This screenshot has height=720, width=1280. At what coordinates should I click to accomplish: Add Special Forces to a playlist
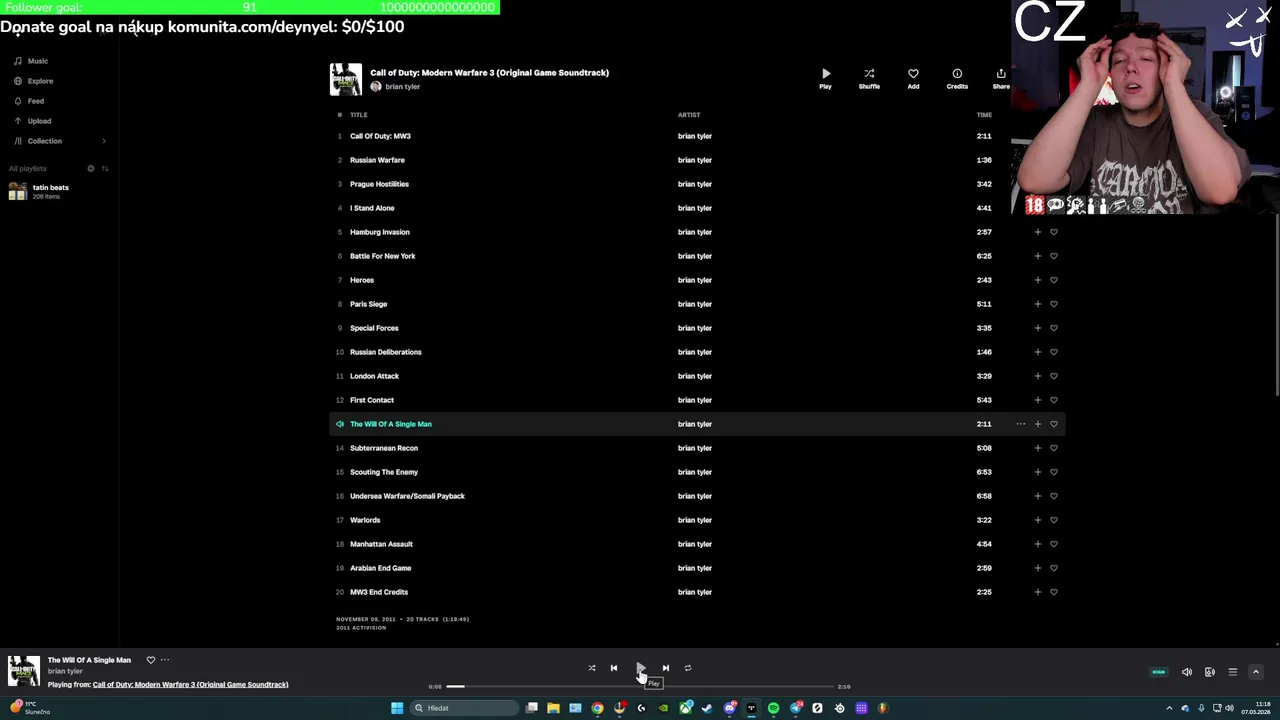point(1037,328)
